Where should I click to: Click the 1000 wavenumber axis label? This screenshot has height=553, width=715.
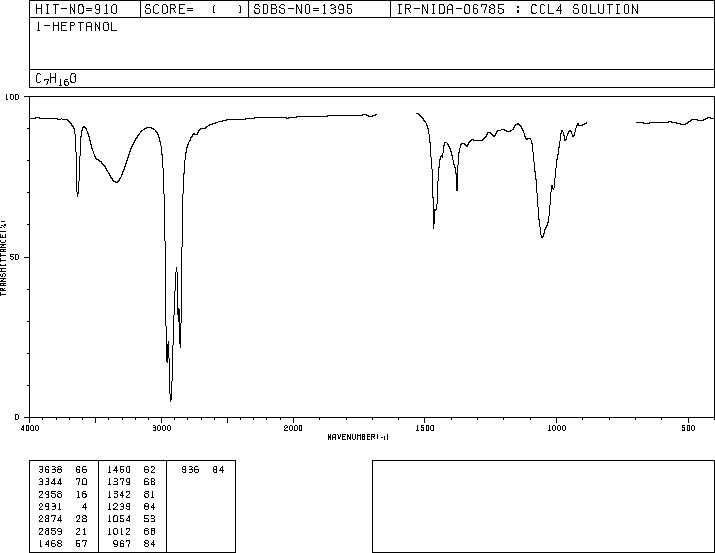tap(556, 428)
